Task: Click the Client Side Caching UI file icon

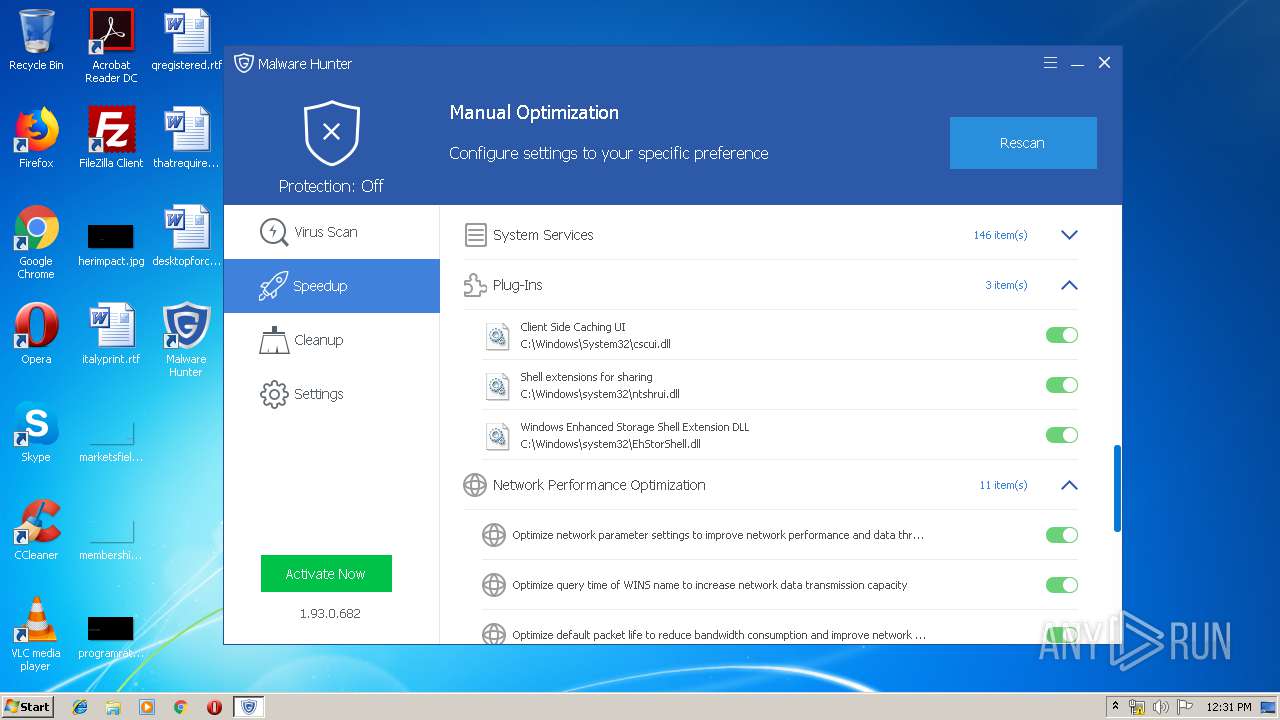Action: [497, 335]
